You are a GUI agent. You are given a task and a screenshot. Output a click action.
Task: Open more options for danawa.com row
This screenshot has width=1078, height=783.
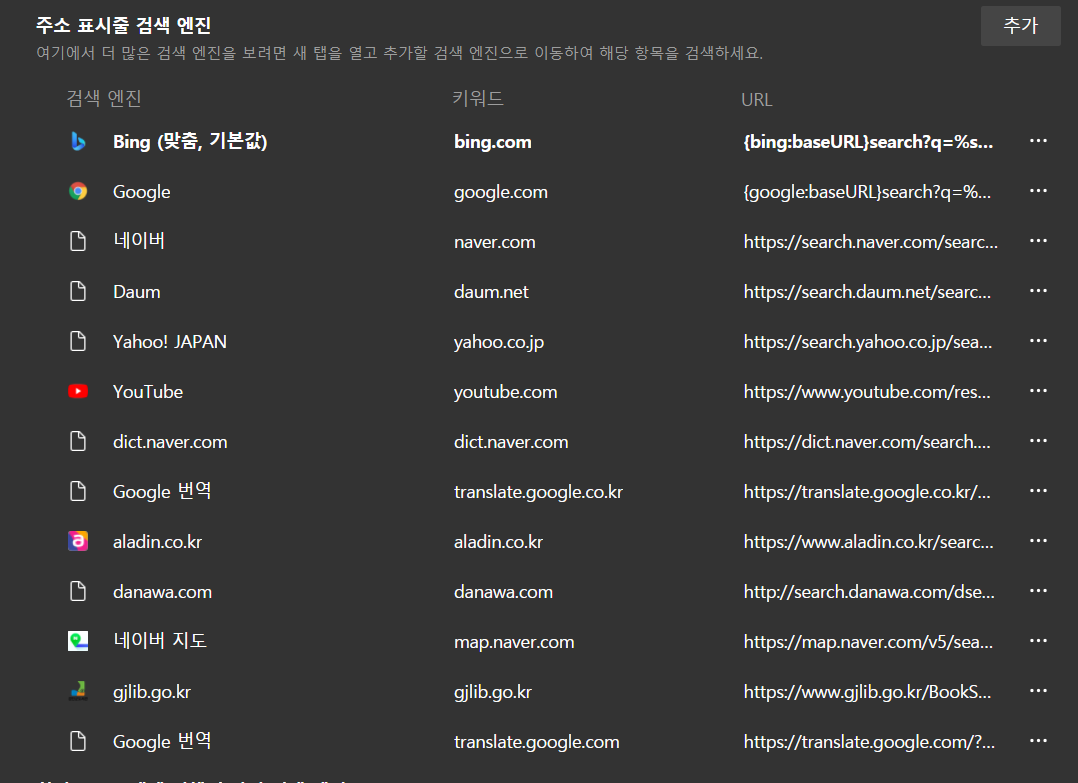[1038, 591]
